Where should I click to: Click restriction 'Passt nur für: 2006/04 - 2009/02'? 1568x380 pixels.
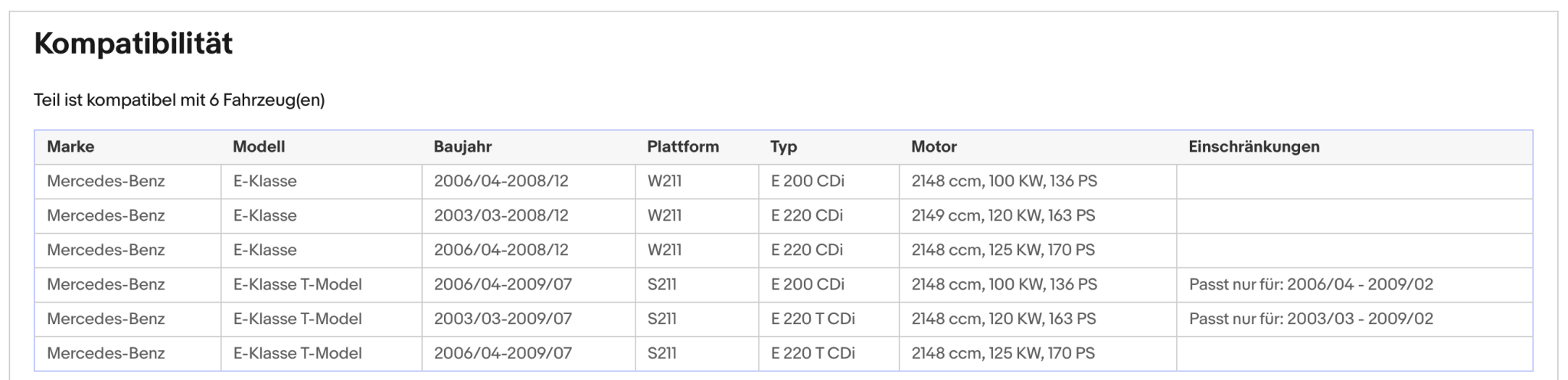(1311, 284)
